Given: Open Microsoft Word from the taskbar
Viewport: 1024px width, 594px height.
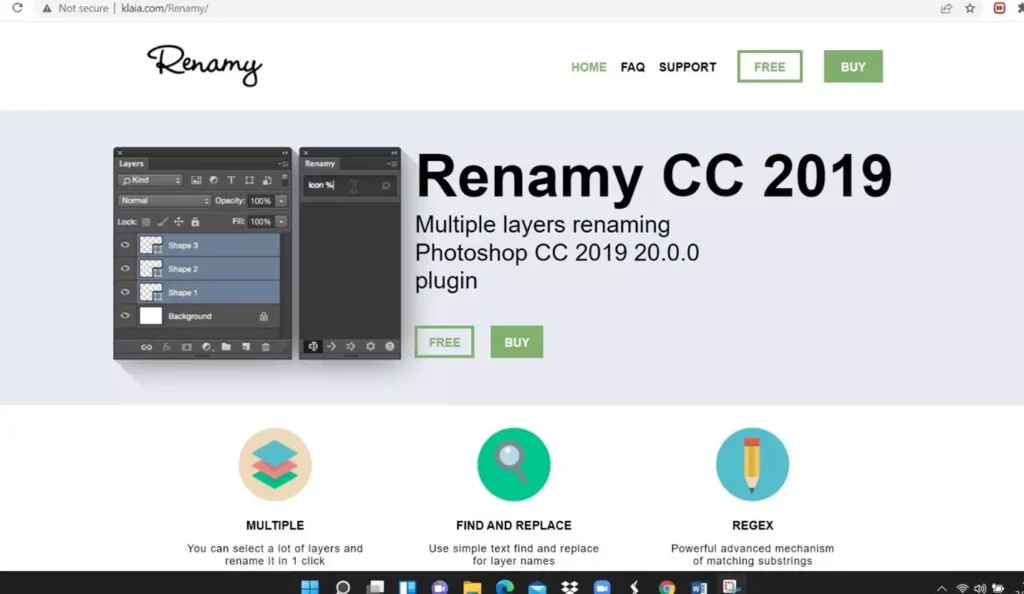Looking at the screenshot, I should (699, 587).
